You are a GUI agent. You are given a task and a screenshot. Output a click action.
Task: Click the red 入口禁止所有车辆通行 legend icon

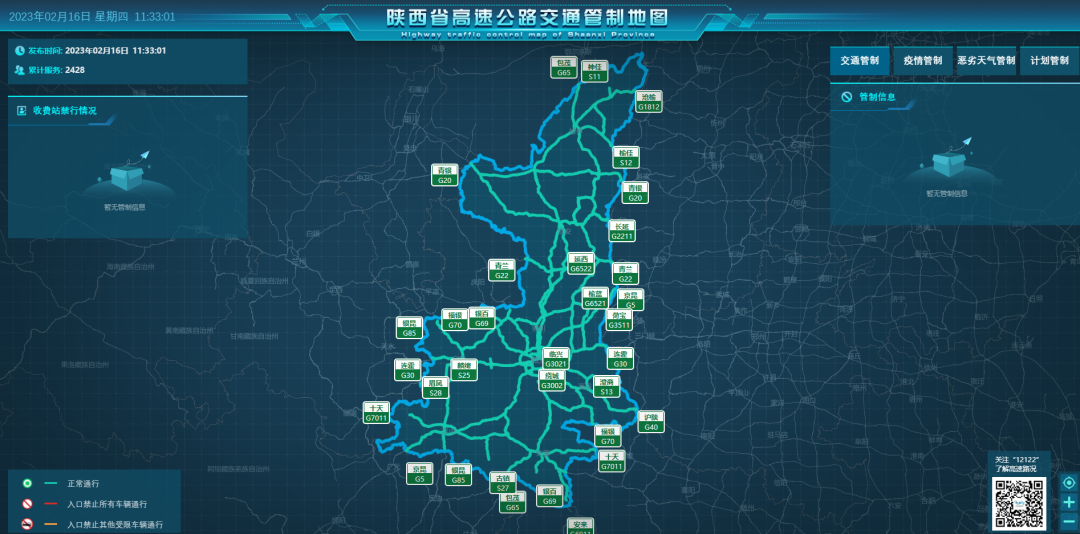(27, 504)
